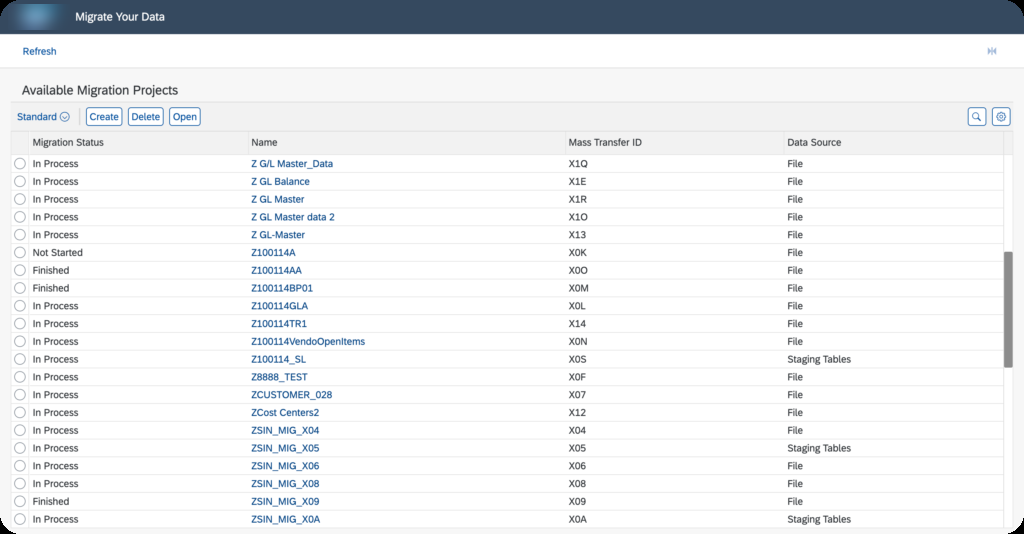
Task: Click Staging Tables cell in ZSIN_MIG_X05 row
Action: (x=819, y=448)
